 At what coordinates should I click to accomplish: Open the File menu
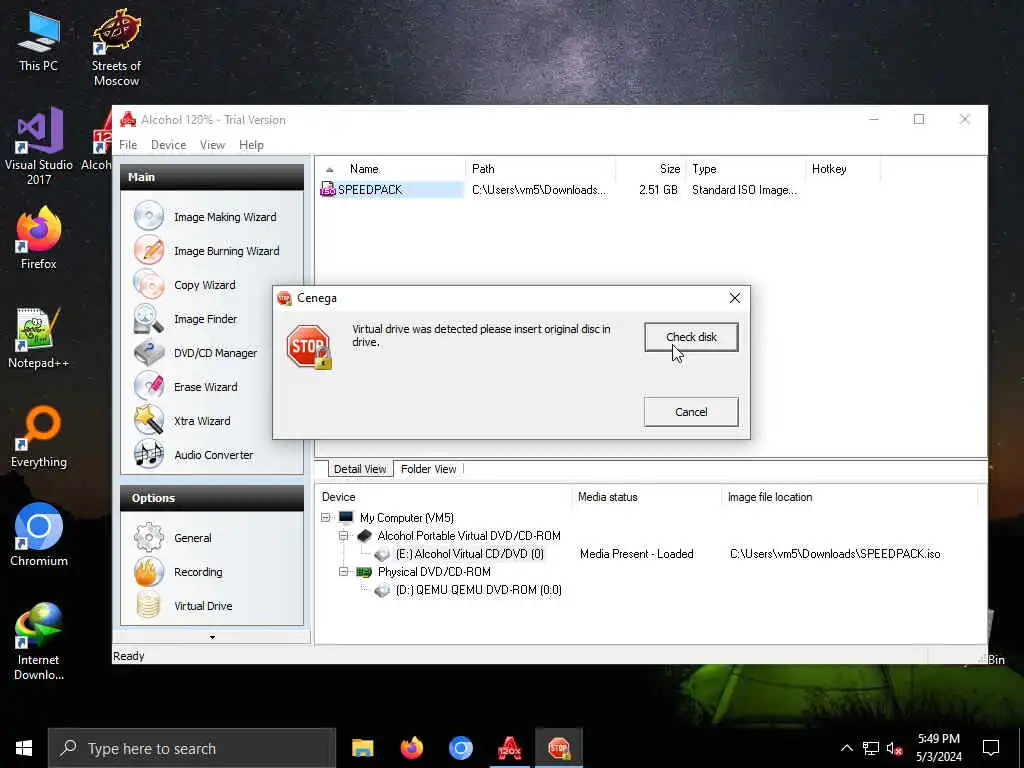pyautogui.click(x=128, y=145)
